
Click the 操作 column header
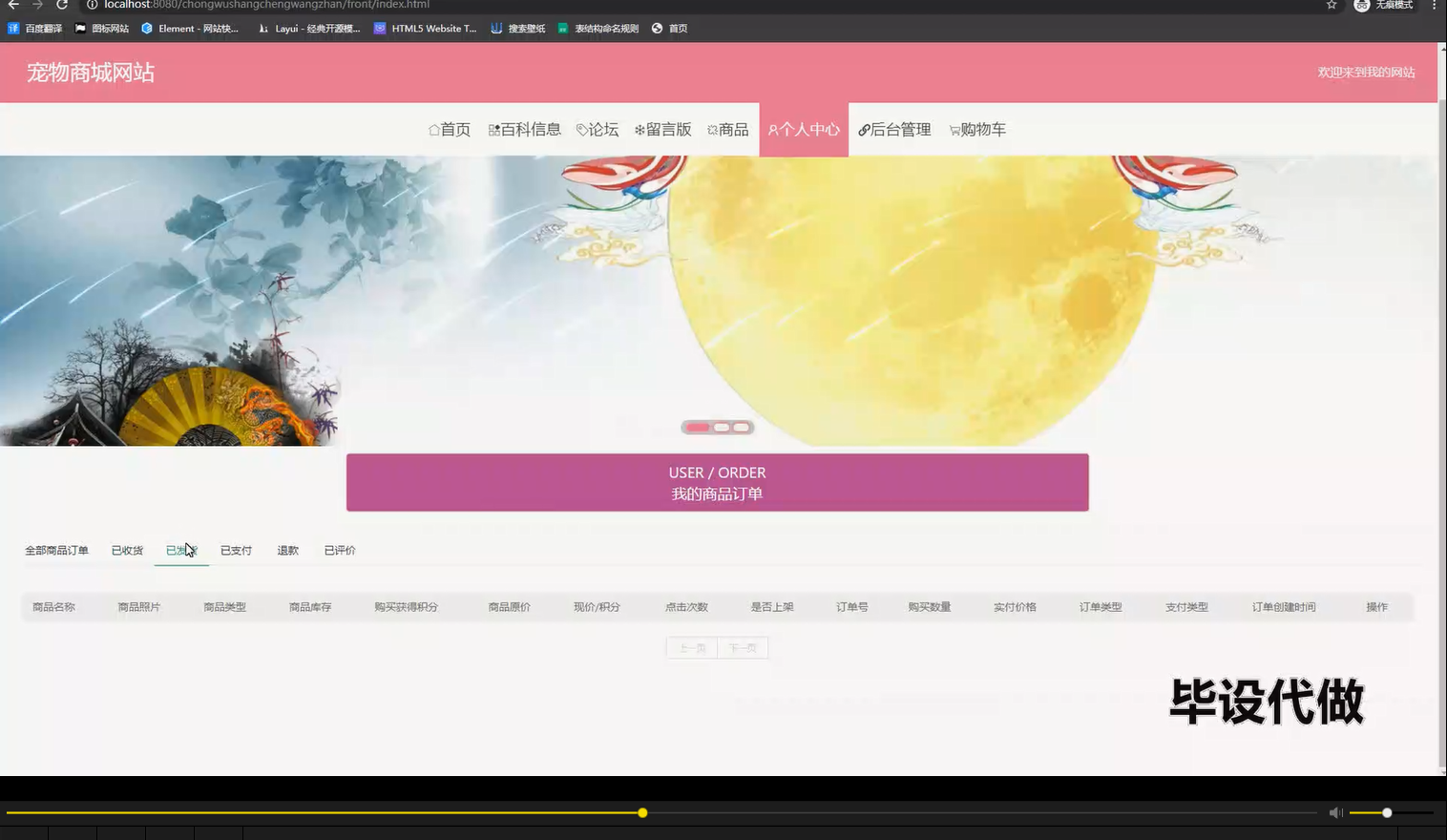click(x=1376, y=607)
